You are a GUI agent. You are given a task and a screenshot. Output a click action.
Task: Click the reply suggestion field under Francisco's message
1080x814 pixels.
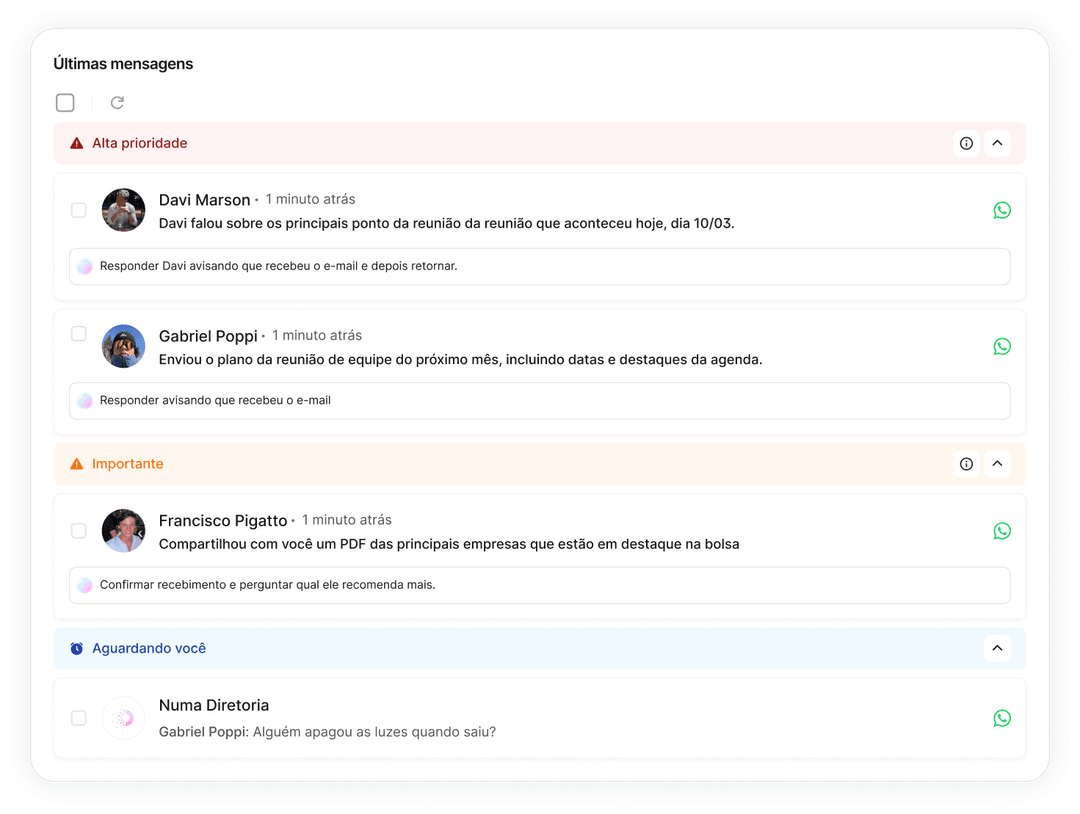click(540, 585)
